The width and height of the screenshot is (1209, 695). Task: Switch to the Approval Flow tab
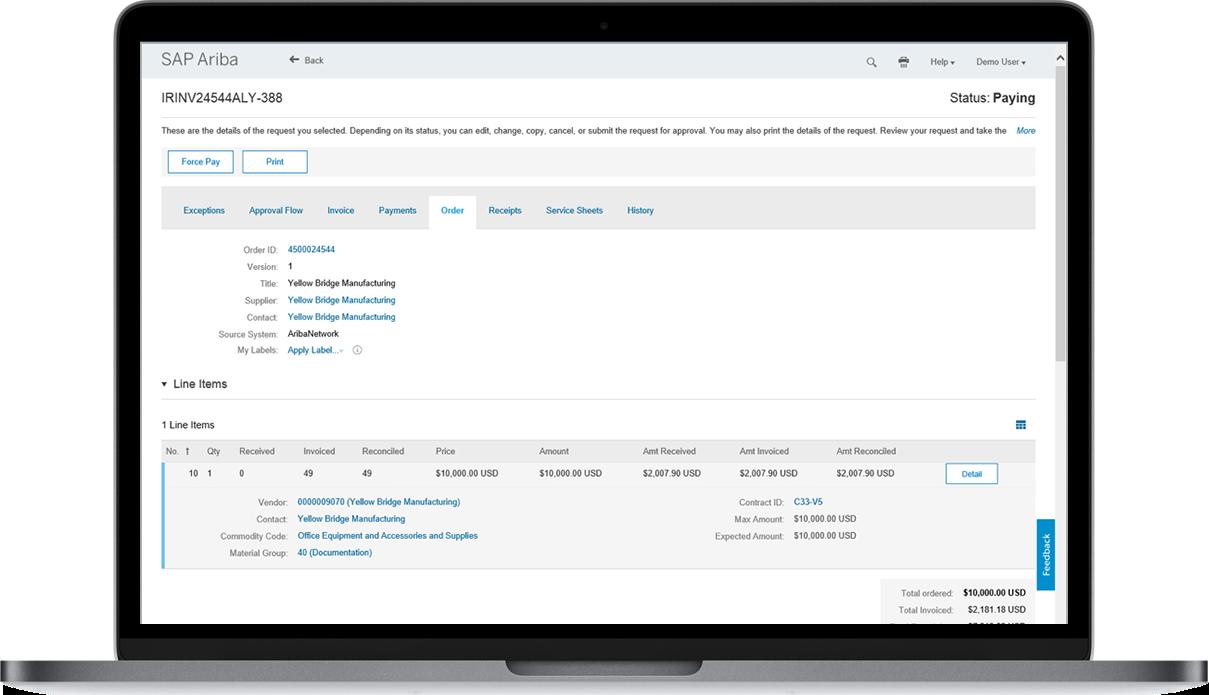click(x=276, y=211)
